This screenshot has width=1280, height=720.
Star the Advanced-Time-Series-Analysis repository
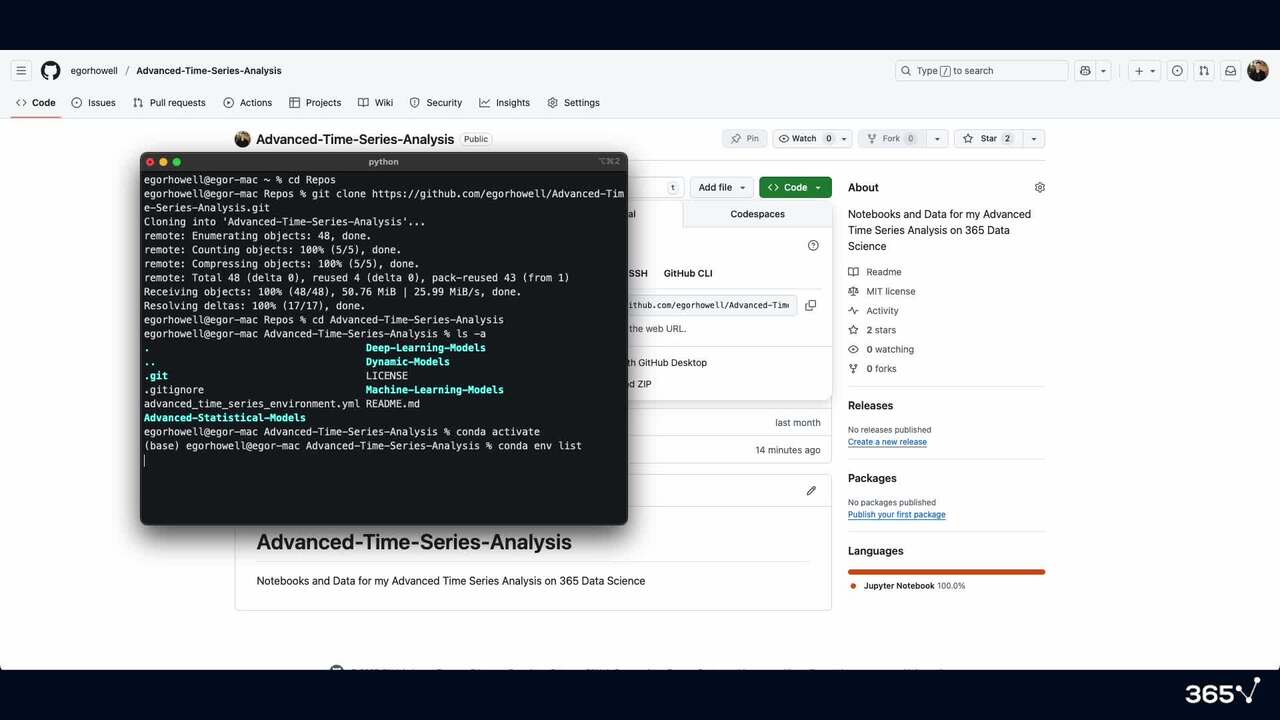[x=989, y=138]
